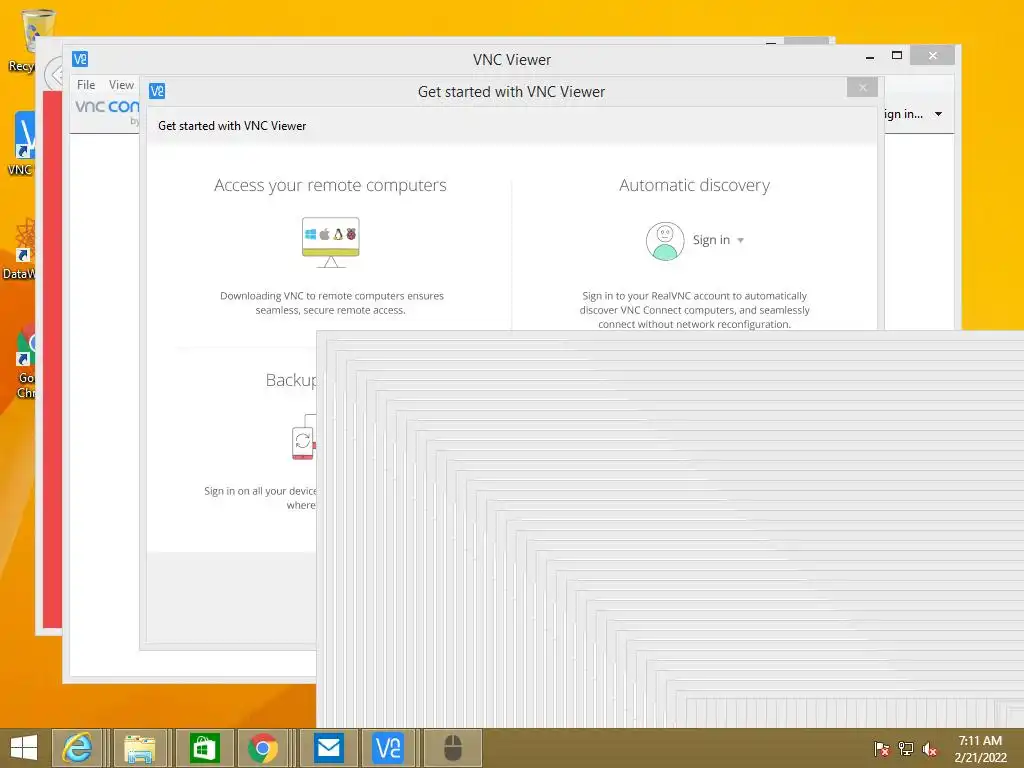Switch to VNC Viewer taskbar button
This screenshot has width=1024, height=768.
(388, 748)
